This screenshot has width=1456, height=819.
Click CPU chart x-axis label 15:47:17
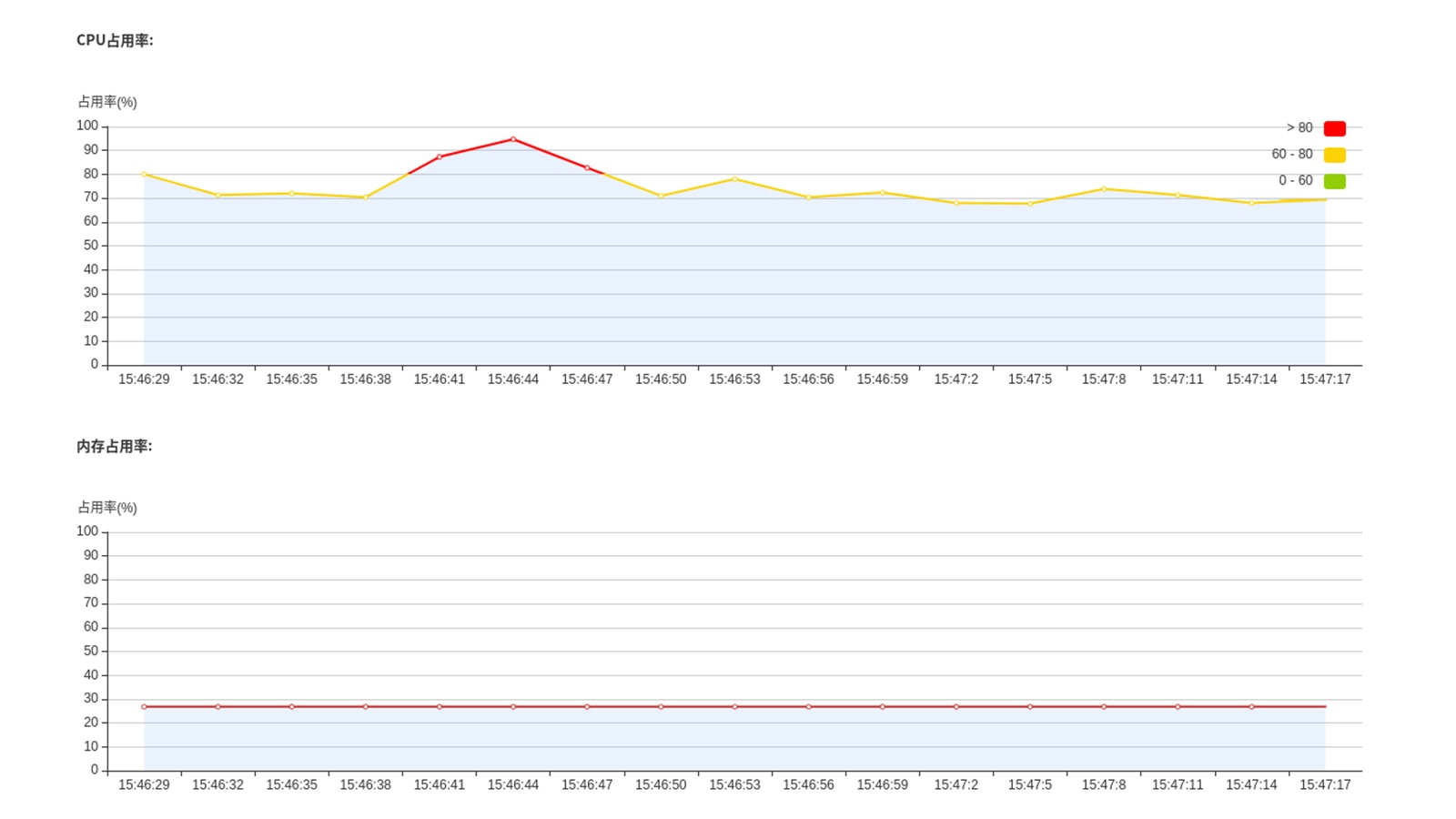1325,379
